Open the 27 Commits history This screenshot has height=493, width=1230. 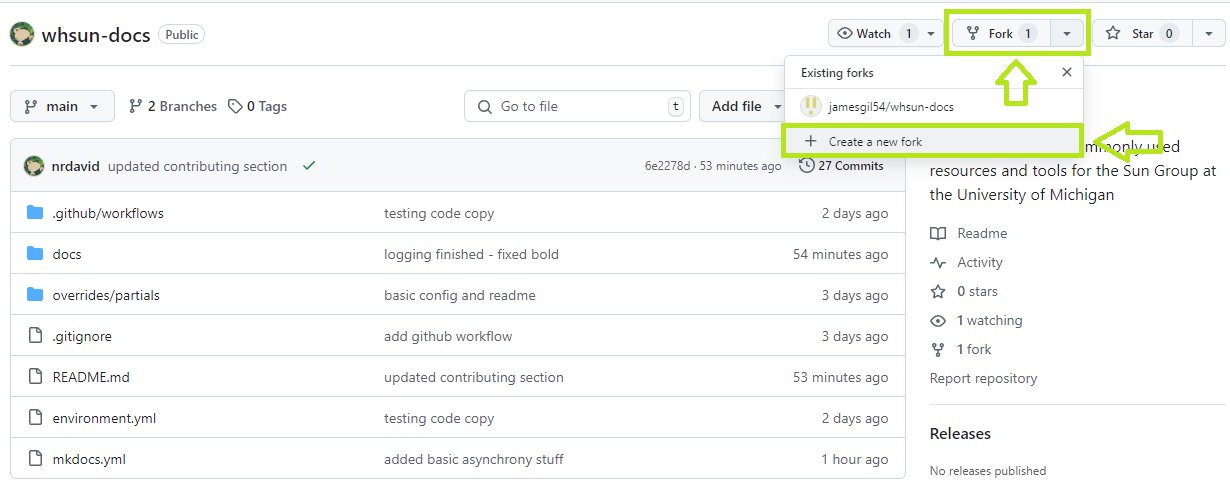842,166
